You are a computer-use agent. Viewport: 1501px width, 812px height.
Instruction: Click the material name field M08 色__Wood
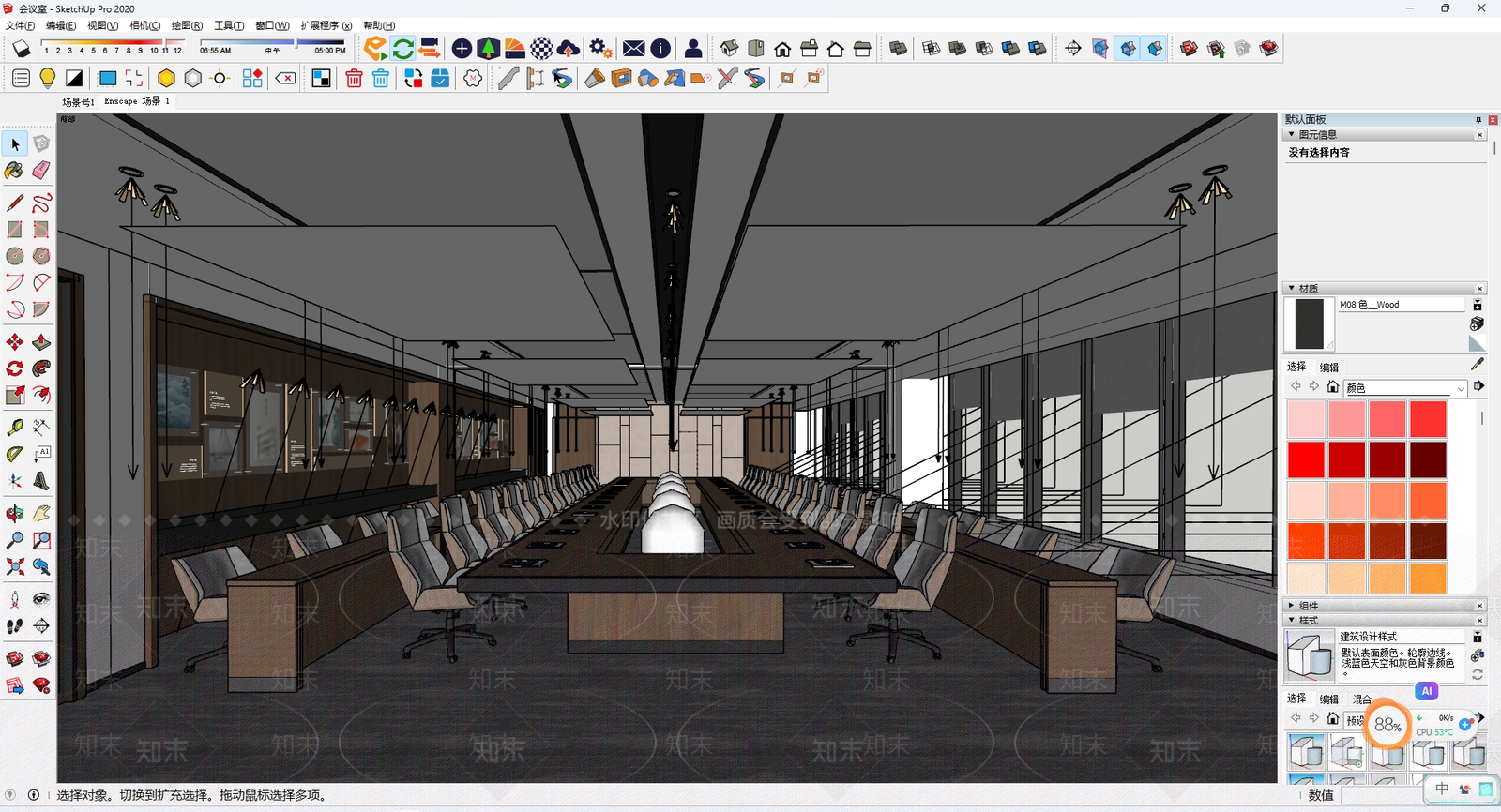[x=1401, y=305]
